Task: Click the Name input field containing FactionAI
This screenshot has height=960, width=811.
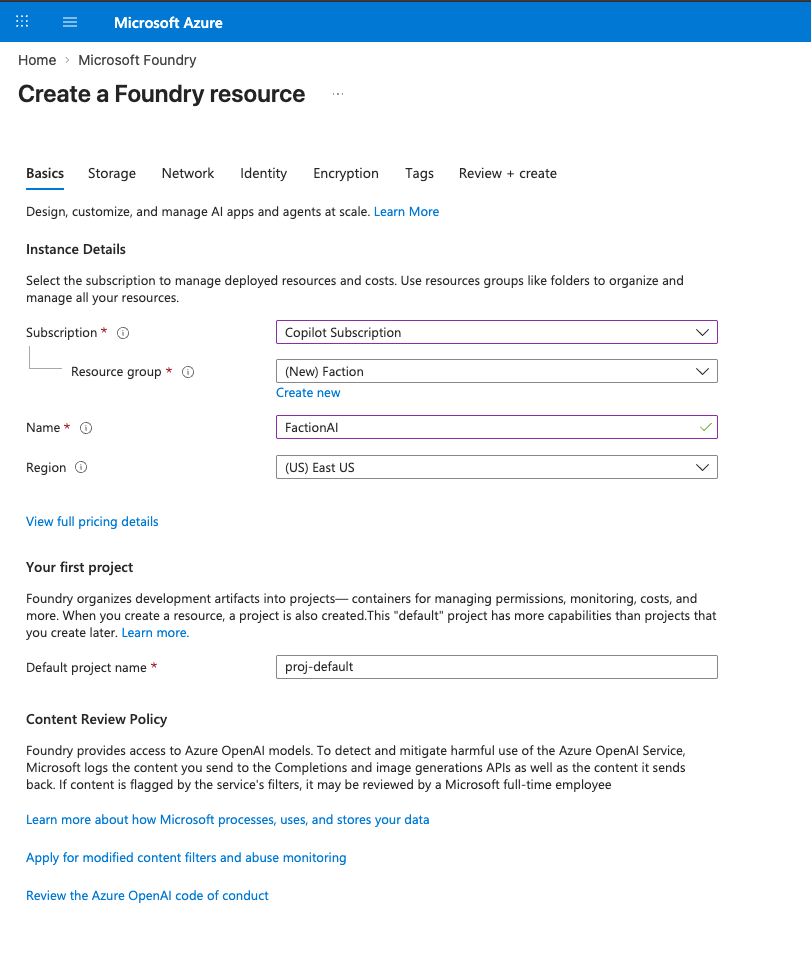Action: 485,427
